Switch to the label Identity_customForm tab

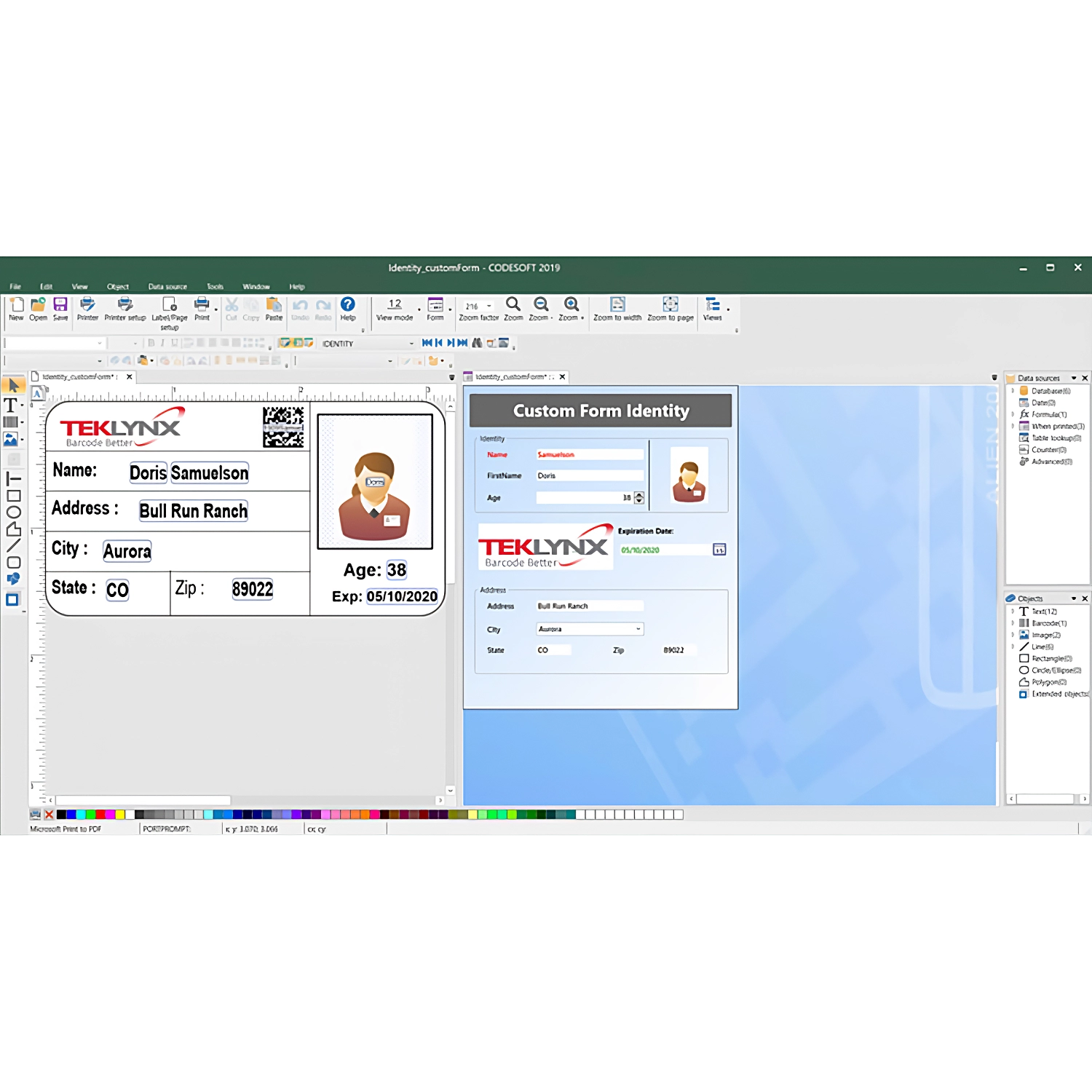(79, 377)
